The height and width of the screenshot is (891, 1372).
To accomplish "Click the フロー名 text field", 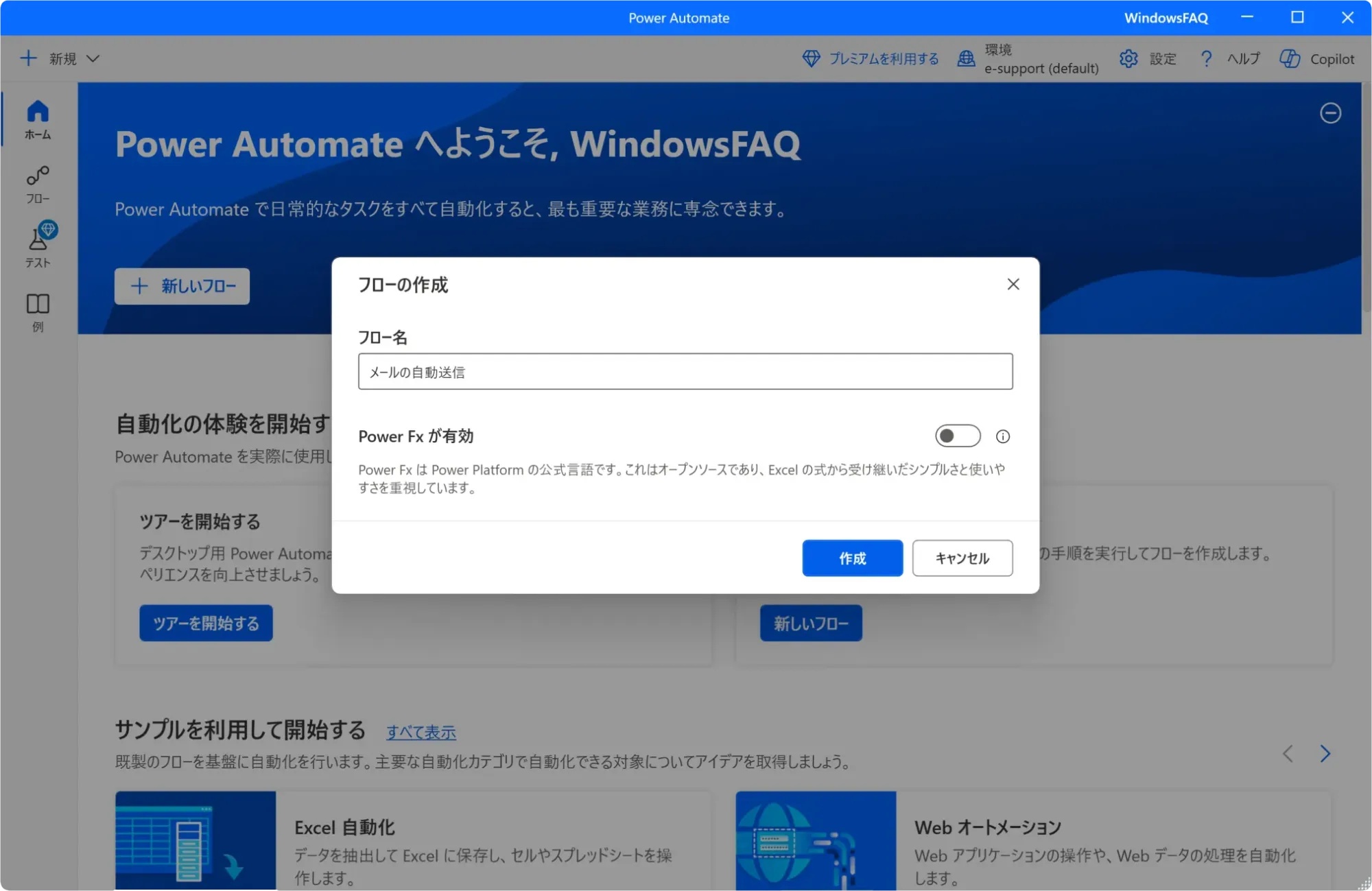I will (685, 372).
